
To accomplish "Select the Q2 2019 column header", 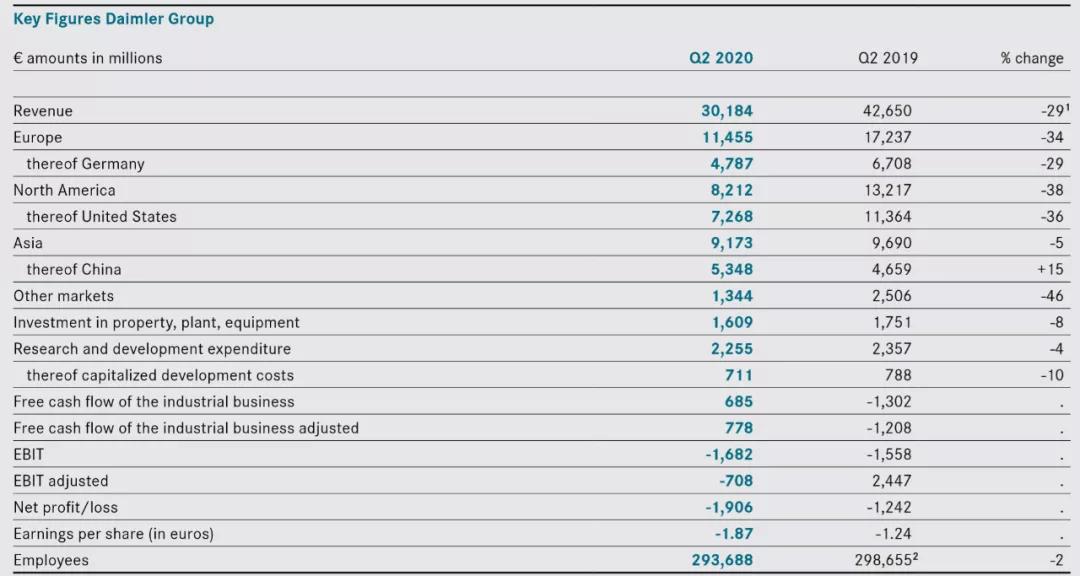I will tap(887, 58).
